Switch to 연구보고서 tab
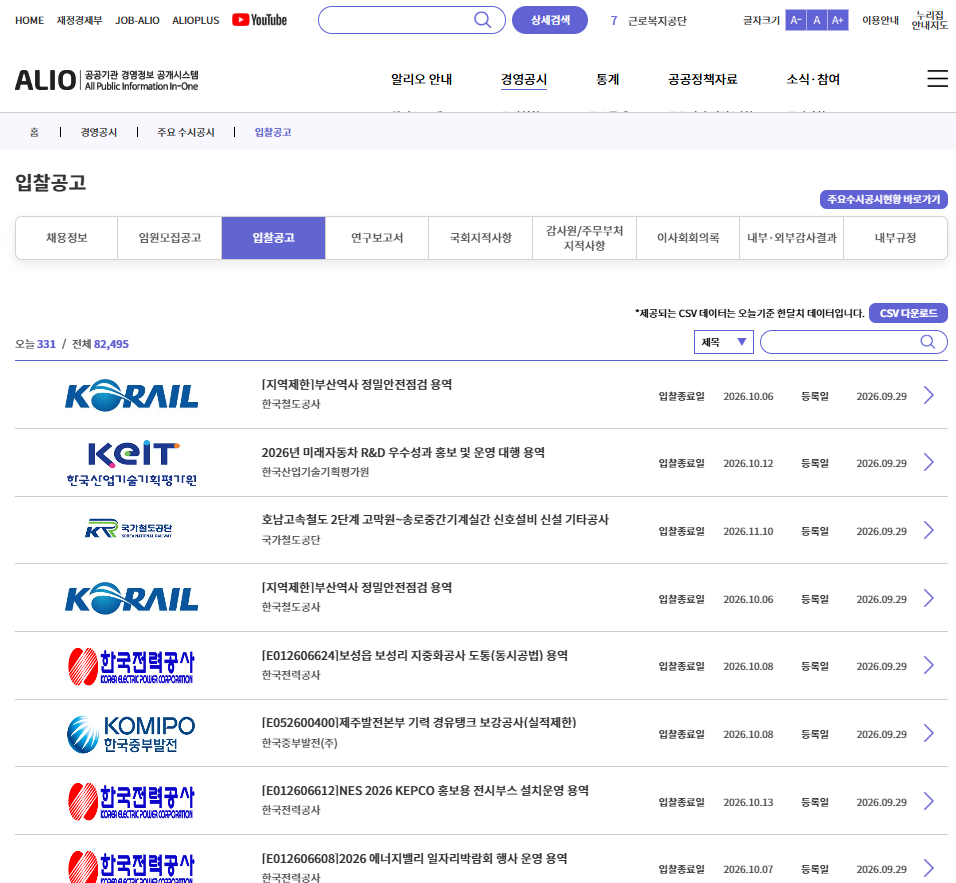 377,238
